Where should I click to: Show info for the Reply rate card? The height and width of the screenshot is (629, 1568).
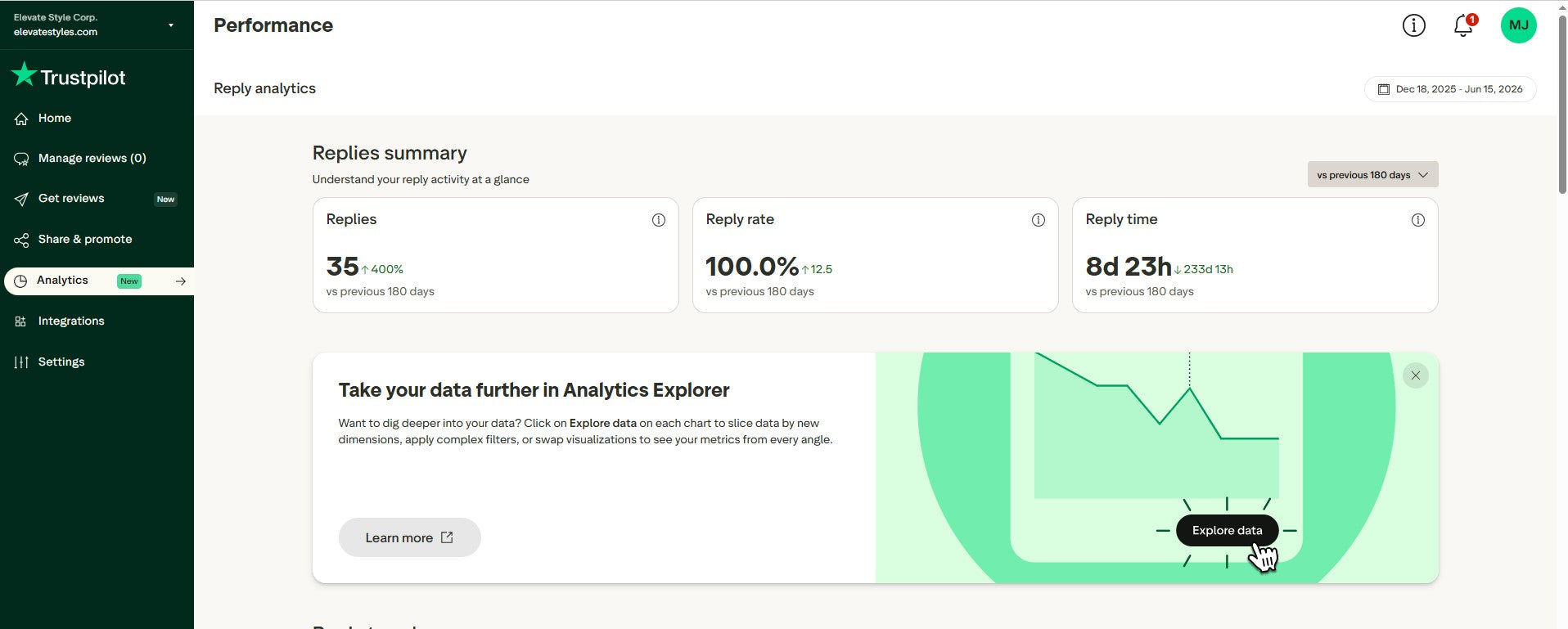point(1038,220)
